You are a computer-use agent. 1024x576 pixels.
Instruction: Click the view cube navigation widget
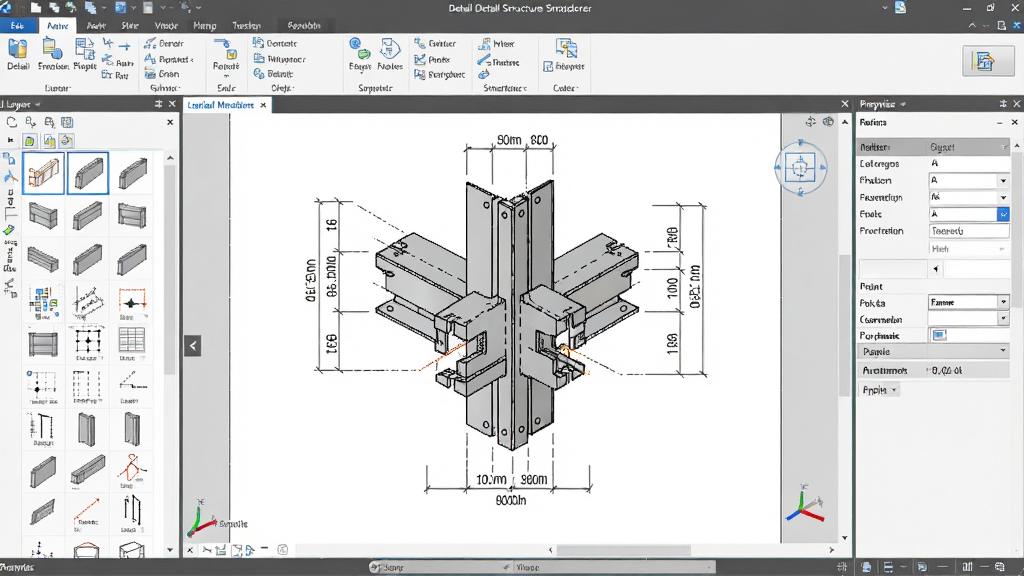click(800, 168)
